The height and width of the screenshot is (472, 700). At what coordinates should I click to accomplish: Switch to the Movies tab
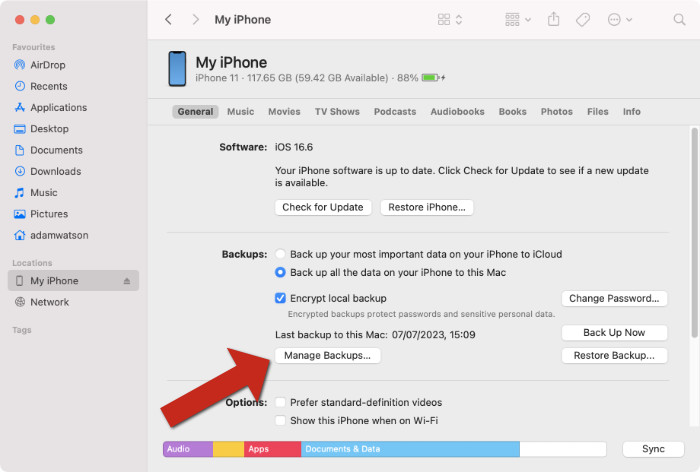click(x=284, y=112)
